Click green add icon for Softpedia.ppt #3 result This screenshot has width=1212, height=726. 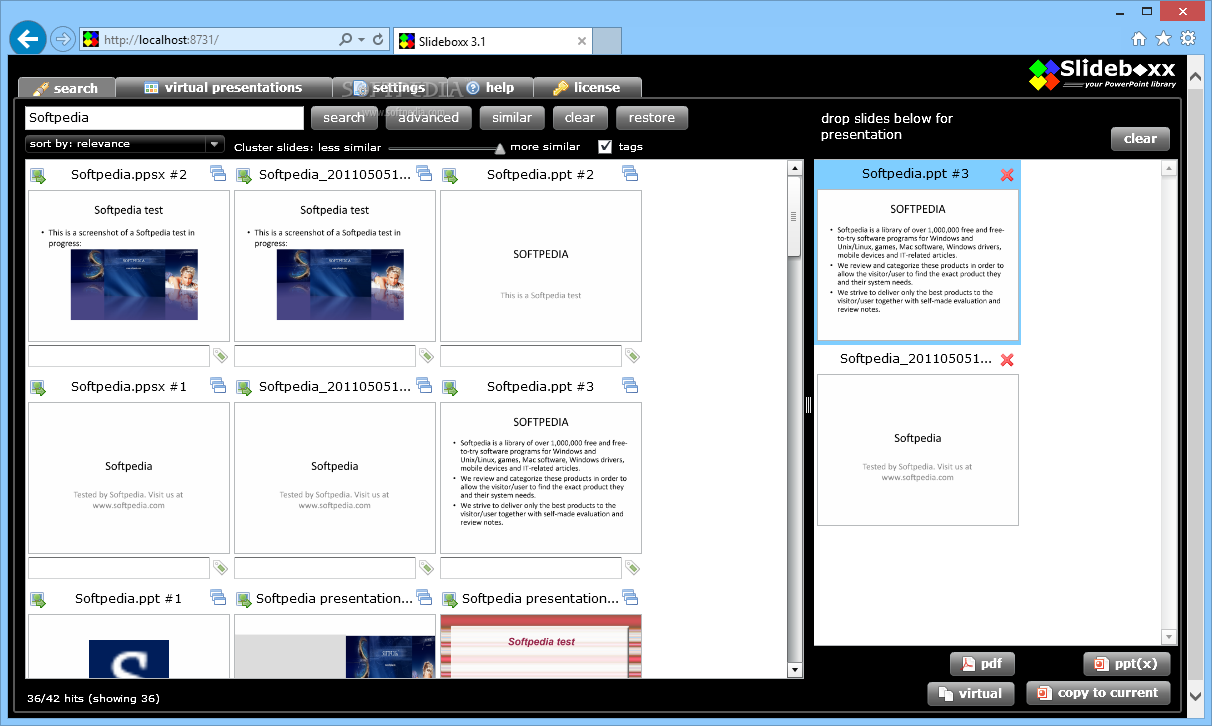450,388
